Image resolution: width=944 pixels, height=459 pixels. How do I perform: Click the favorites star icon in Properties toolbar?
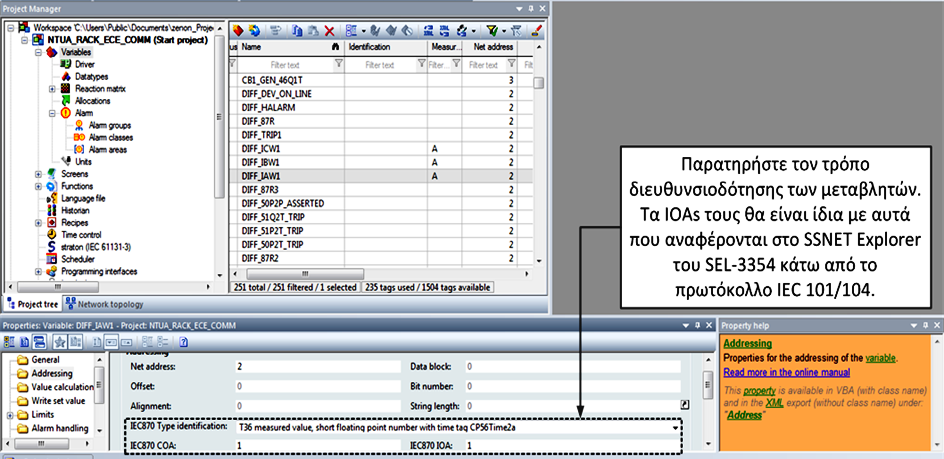click(x=60, y=342)
